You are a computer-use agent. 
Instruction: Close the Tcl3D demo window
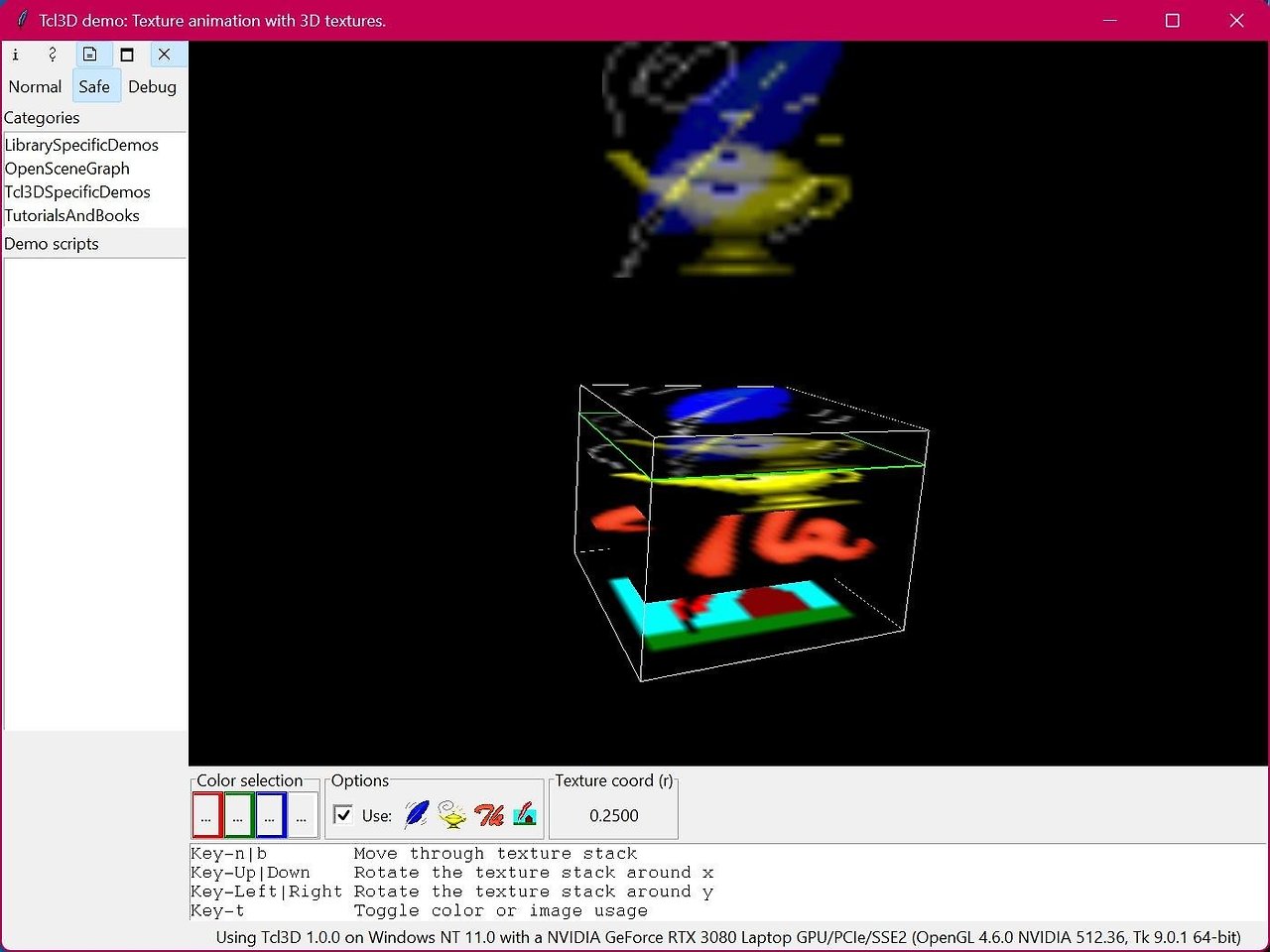pyautogui.click(x=1236, y=20)
